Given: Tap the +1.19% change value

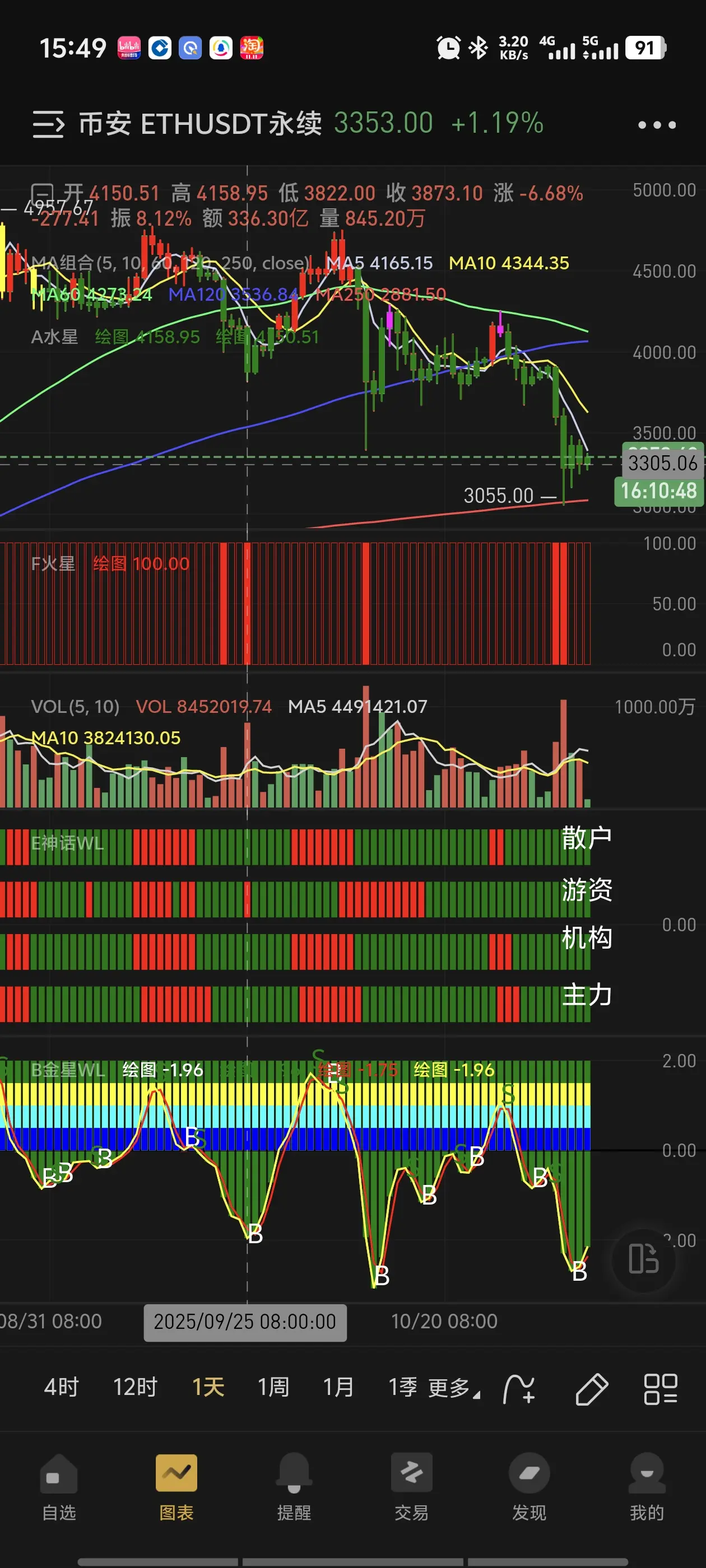Looking at the screenshot, I should [x=498, y=123].
